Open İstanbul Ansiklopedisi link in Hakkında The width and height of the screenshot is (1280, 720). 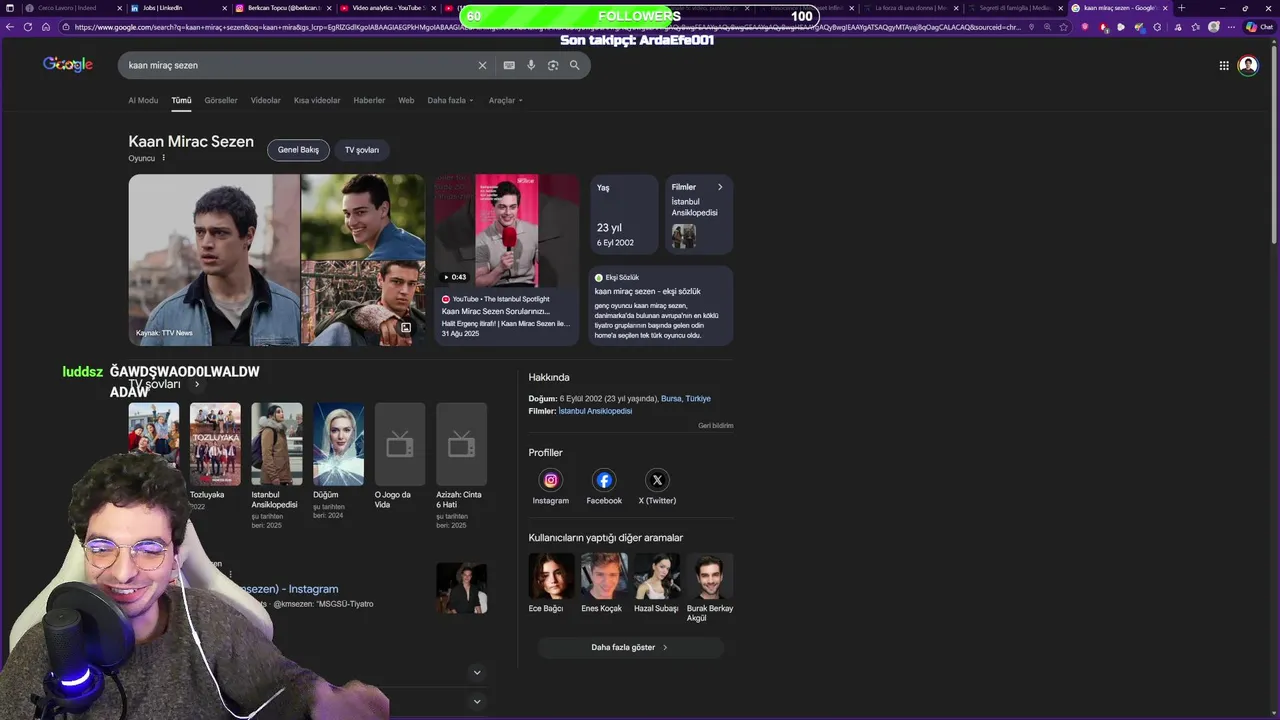[x=595, y=411]
